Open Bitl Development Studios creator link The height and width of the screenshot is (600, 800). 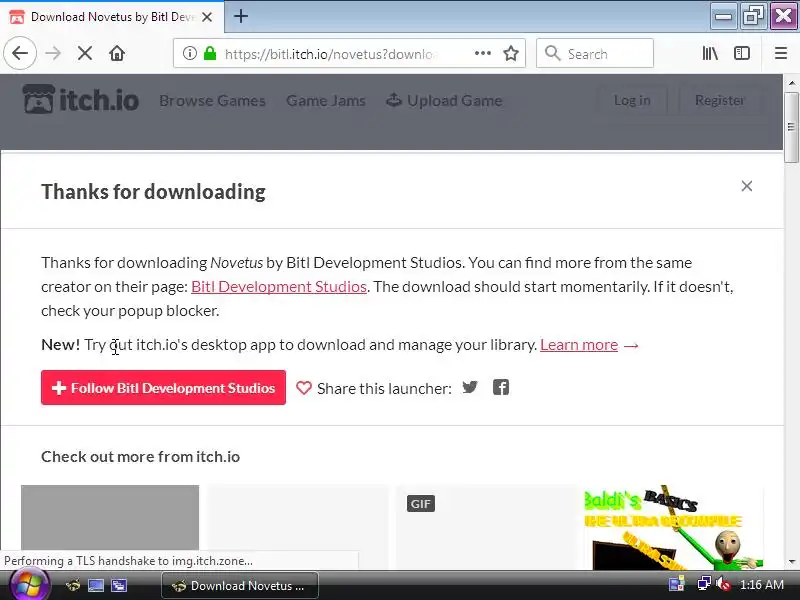click(279, 287)
